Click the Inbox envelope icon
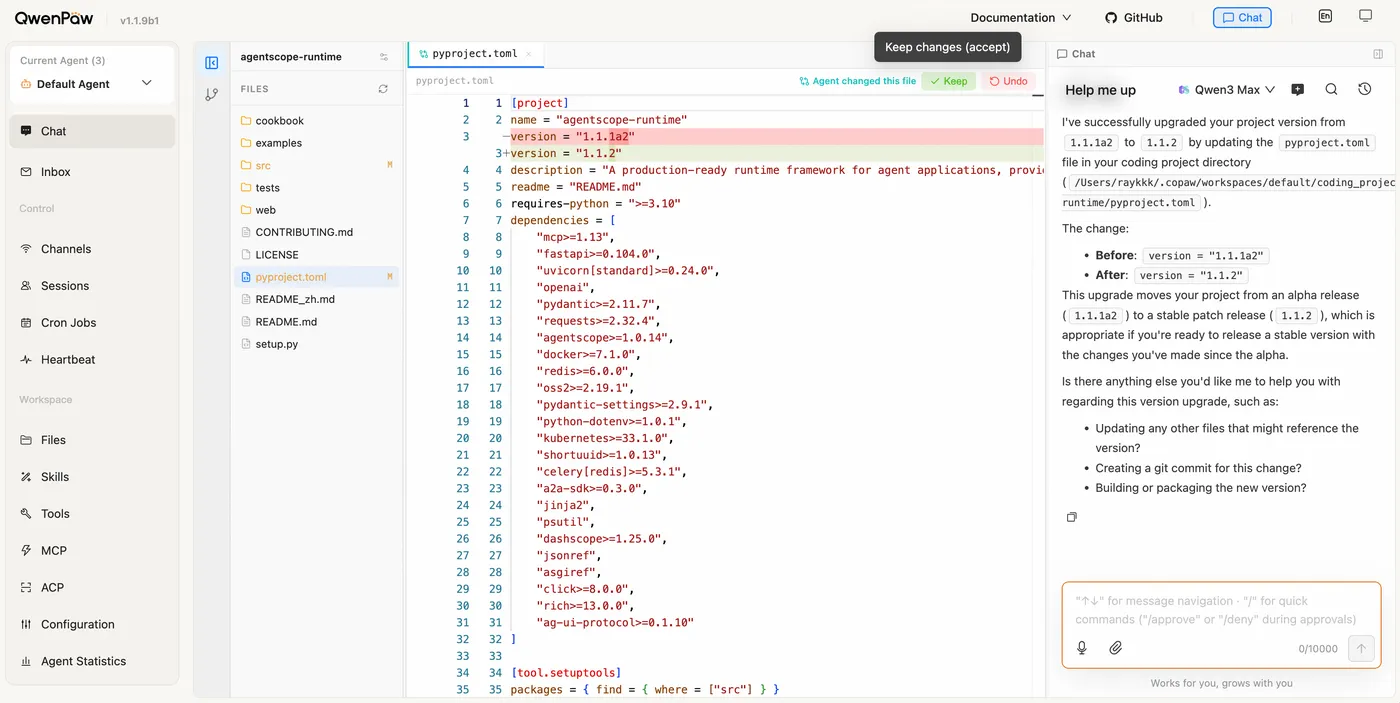This screenshot has height=703, width=1400. pos(26,172)
